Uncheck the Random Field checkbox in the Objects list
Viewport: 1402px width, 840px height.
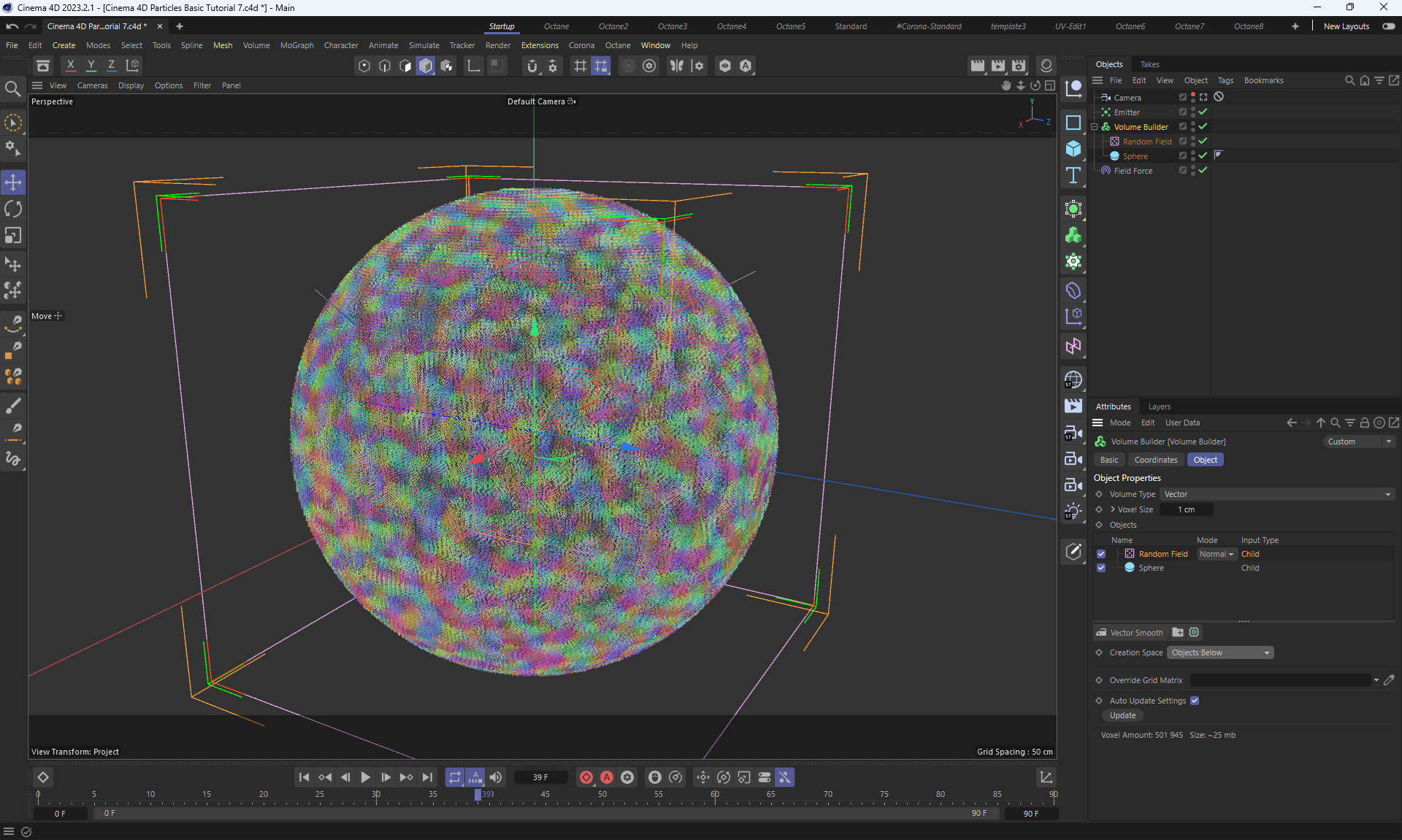point(1100,554)
